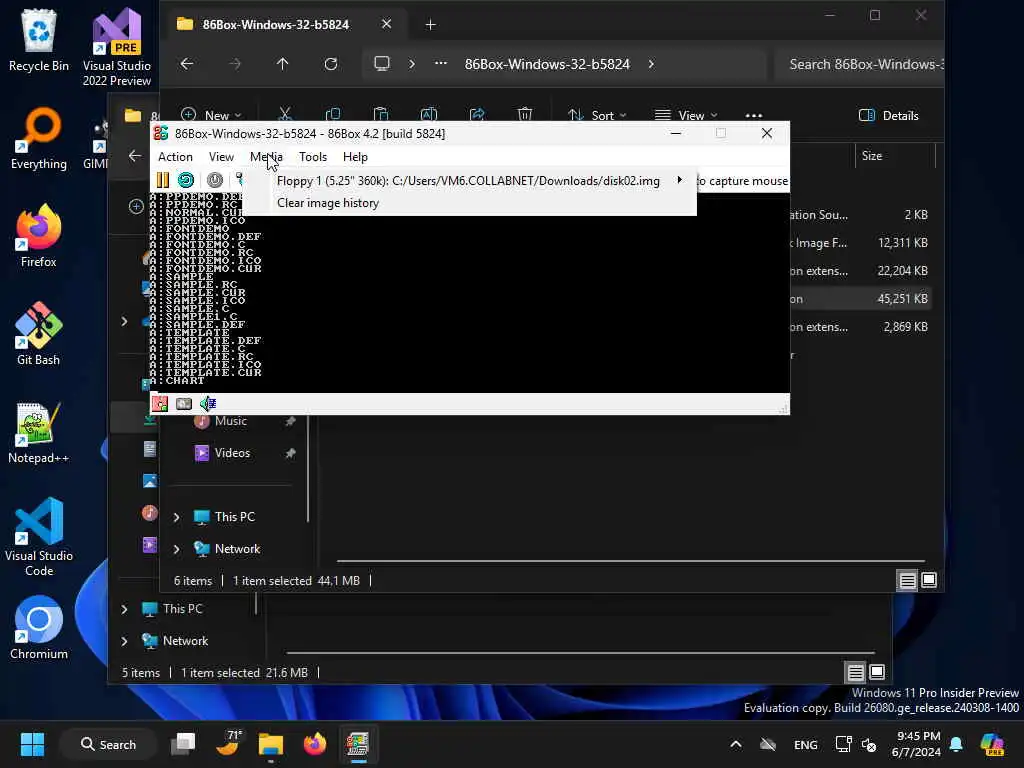1024x768 pixels.
Task: Switch front Explorer to details list view
Action: (x=907, y=581)
